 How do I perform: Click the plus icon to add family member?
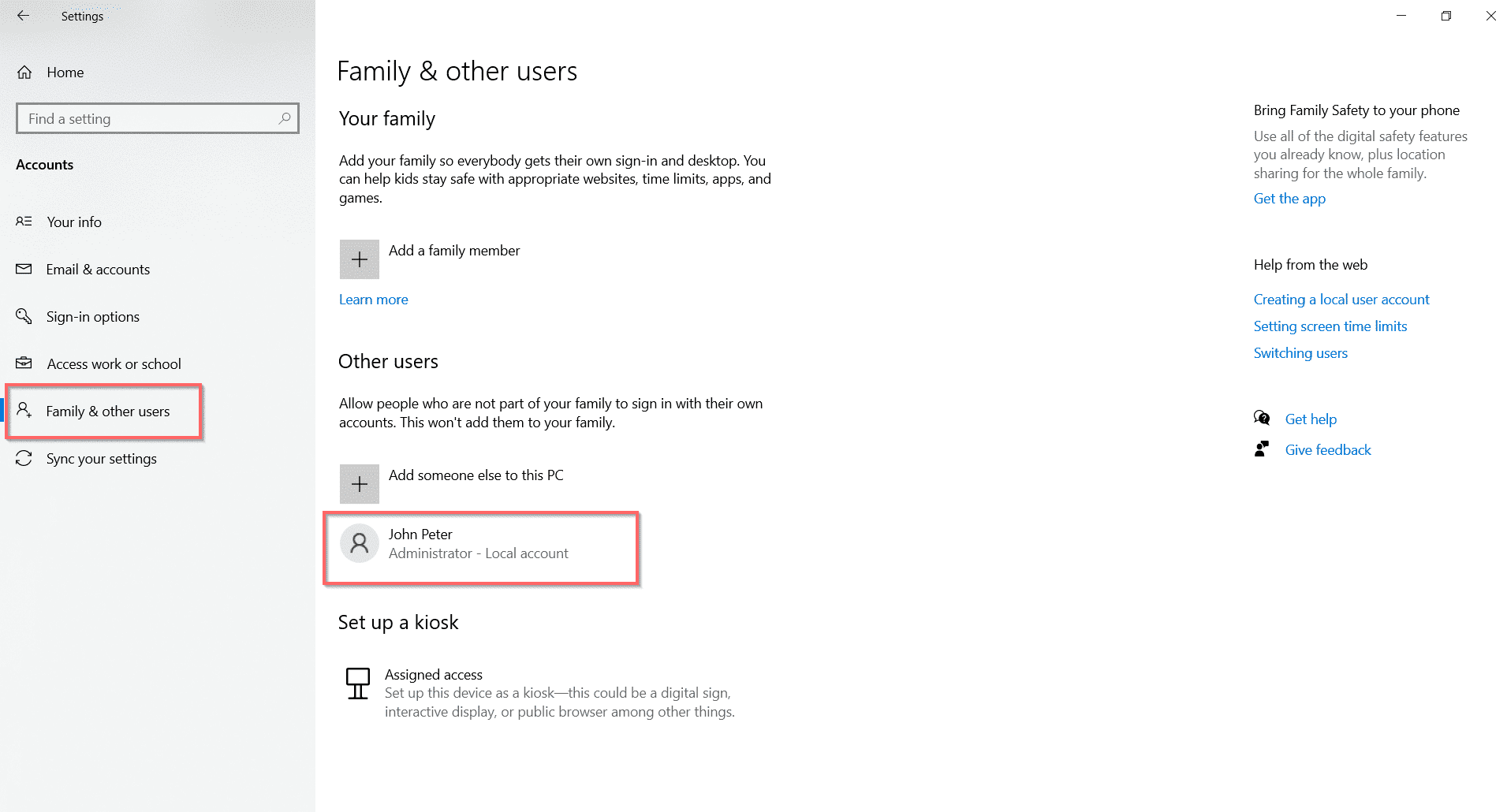359,259
